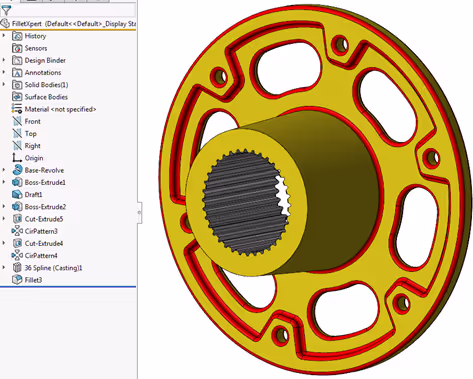Click the Boss-Extrude1 feature icon
The height and width of the screenshot is (379, 473).
(17, 182)
